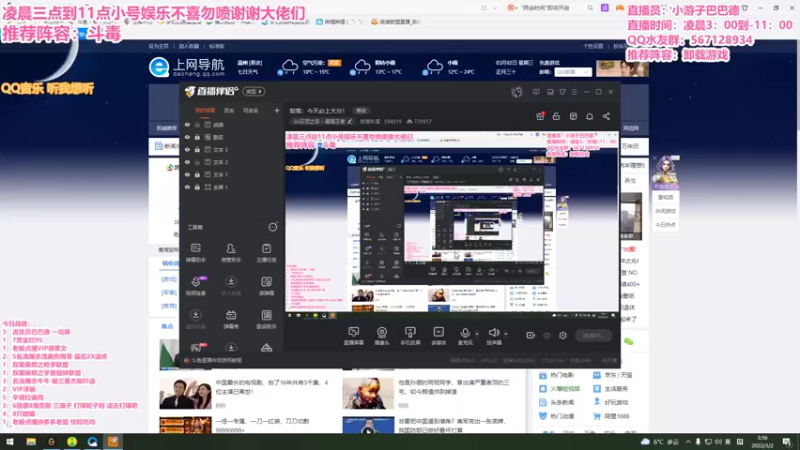800x450 pixels.
Task: Expand the speaker volume arrow
Action: coord(506,334)
